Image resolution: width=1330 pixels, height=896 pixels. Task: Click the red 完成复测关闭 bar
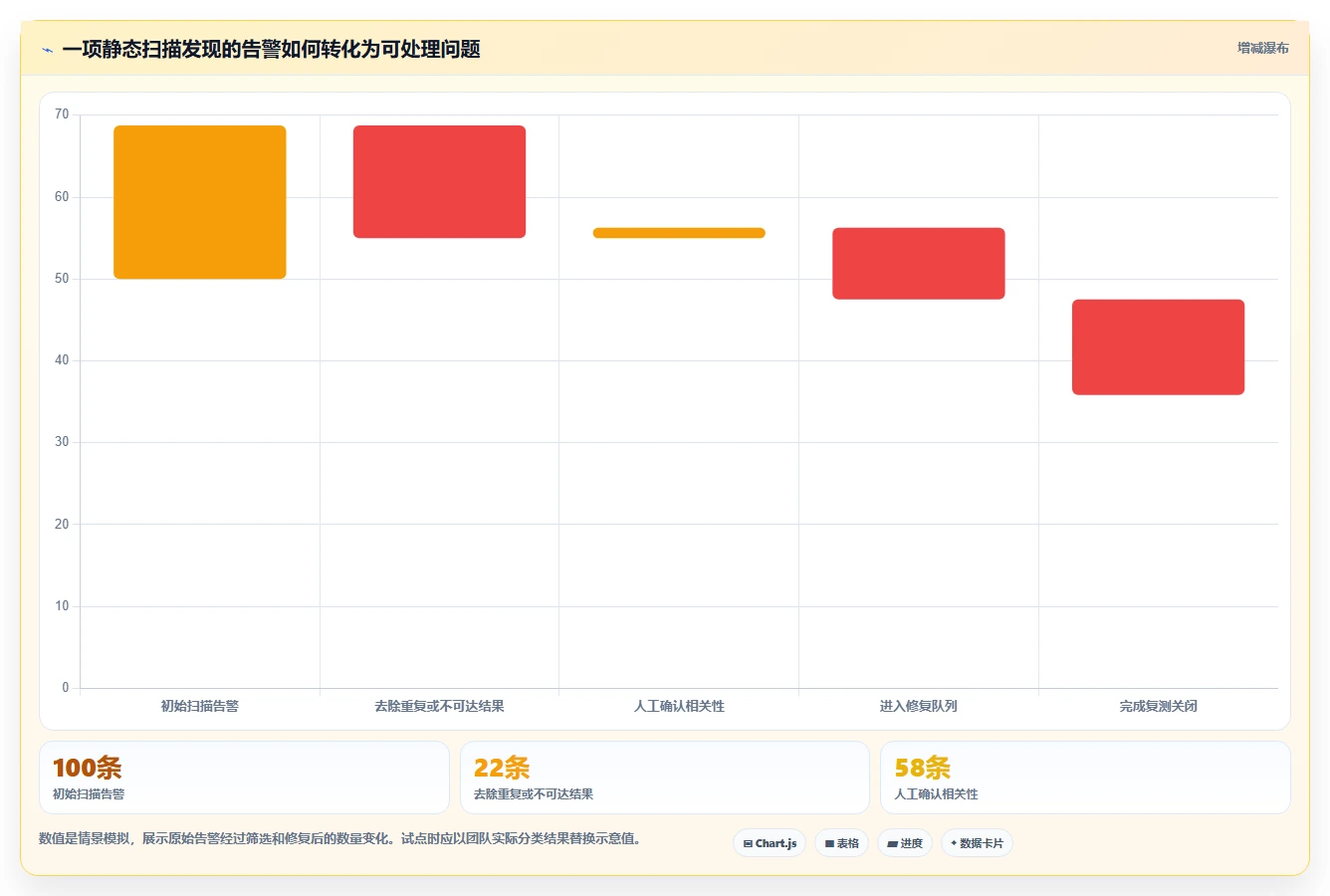point(1158,347)
